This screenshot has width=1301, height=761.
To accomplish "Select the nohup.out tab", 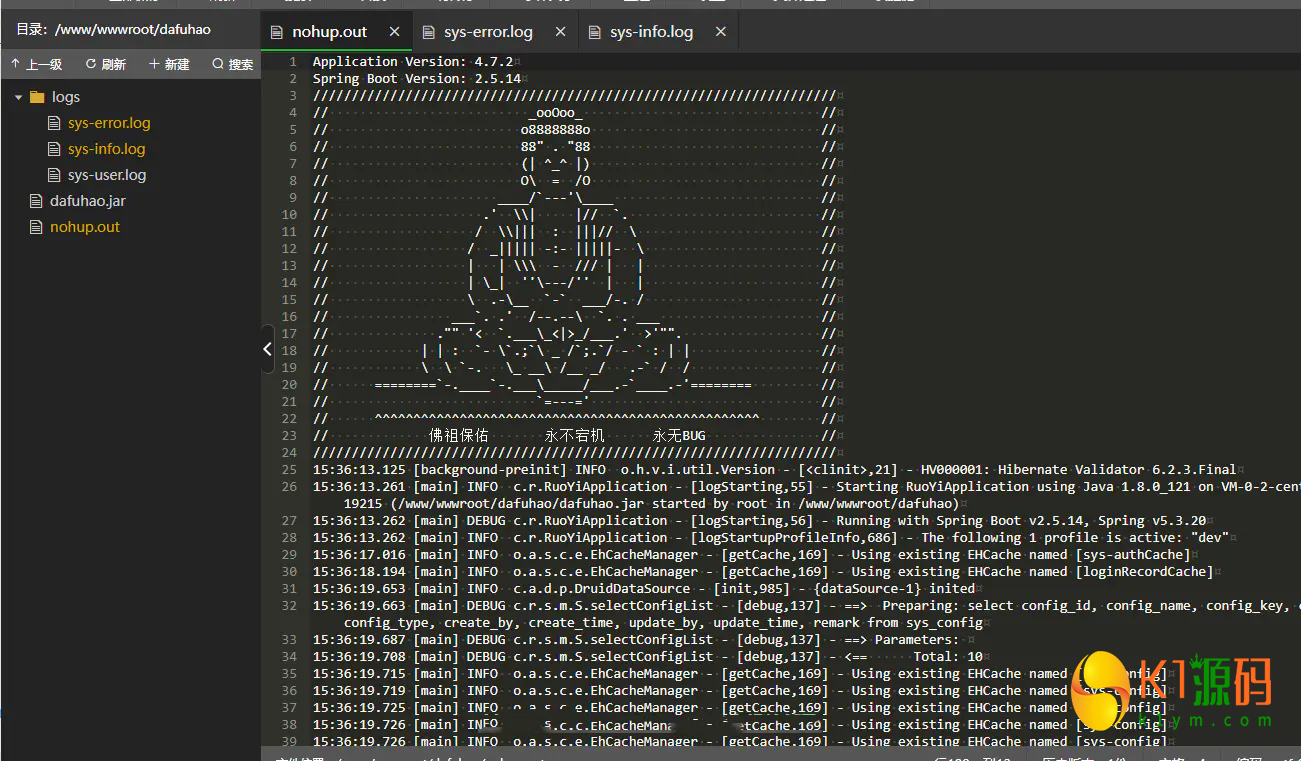I will click(x=329, y=32).
